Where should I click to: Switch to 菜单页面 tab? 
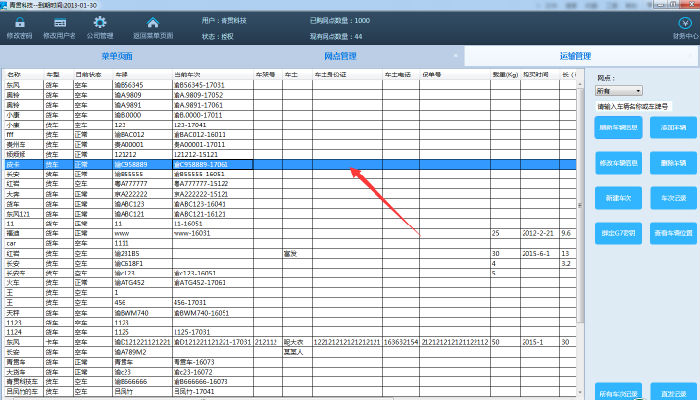click(x=117, y=56)
